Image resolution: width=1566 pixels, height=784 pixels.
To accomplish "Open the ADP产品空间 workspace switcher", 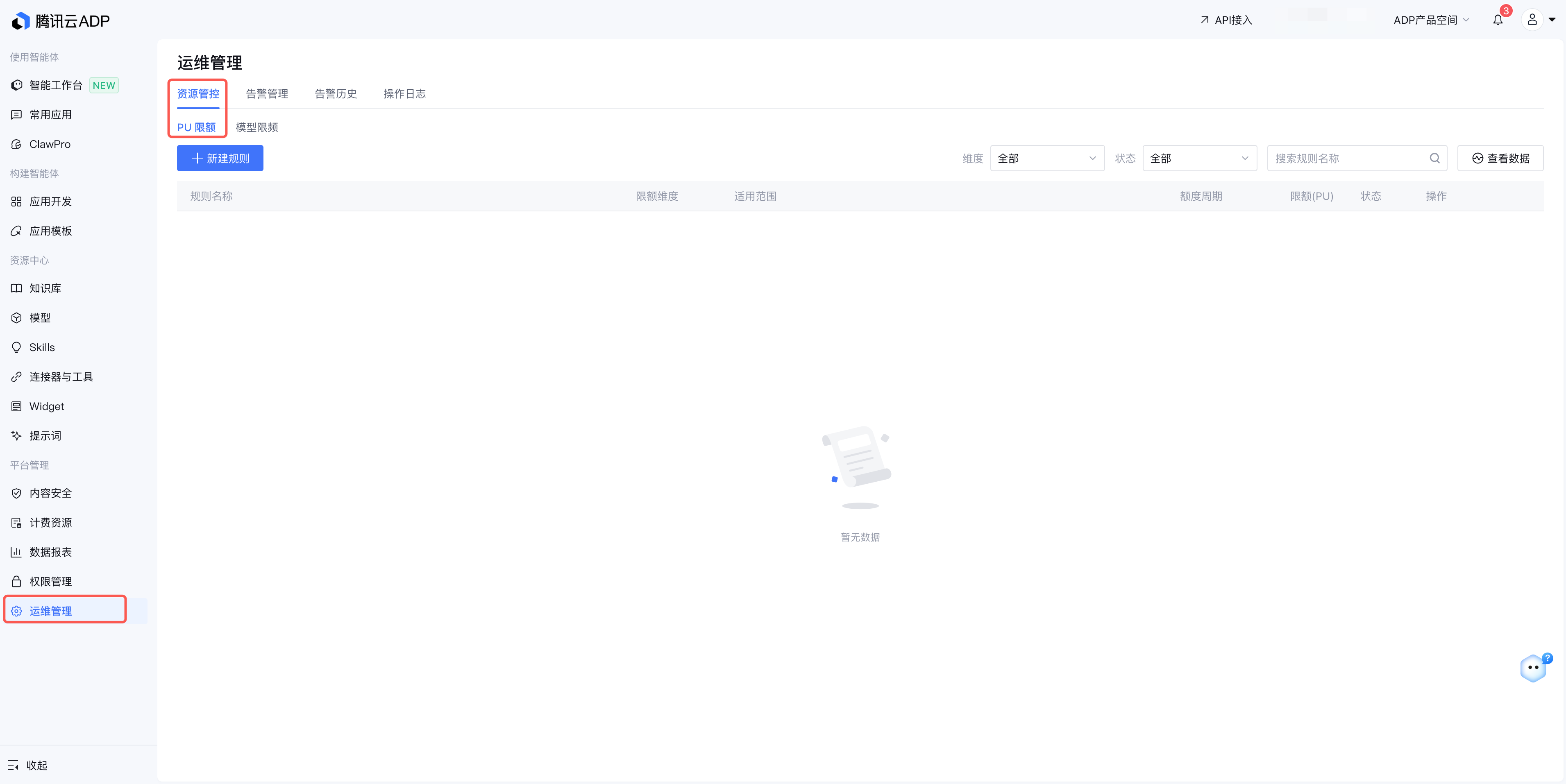I will click(1431, 20).
